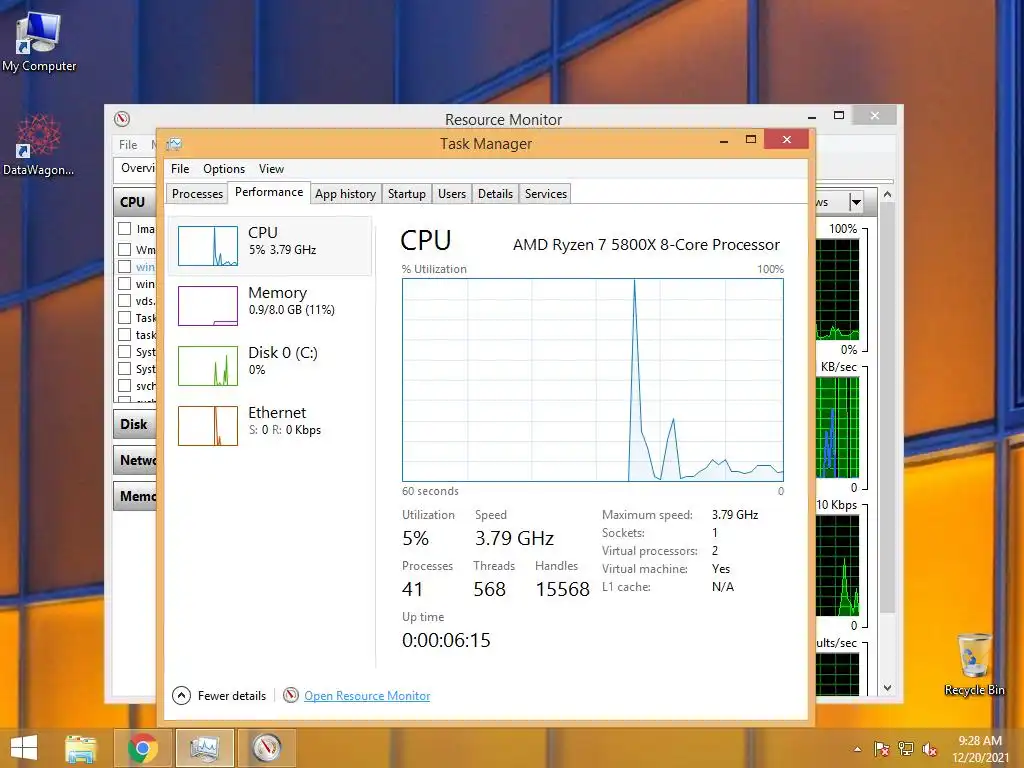The height and width of the screenshot is (768, 1024).
Task: Check the 'vds.' process checkbox
Action: pyautogui.click(x=125, y=300)
